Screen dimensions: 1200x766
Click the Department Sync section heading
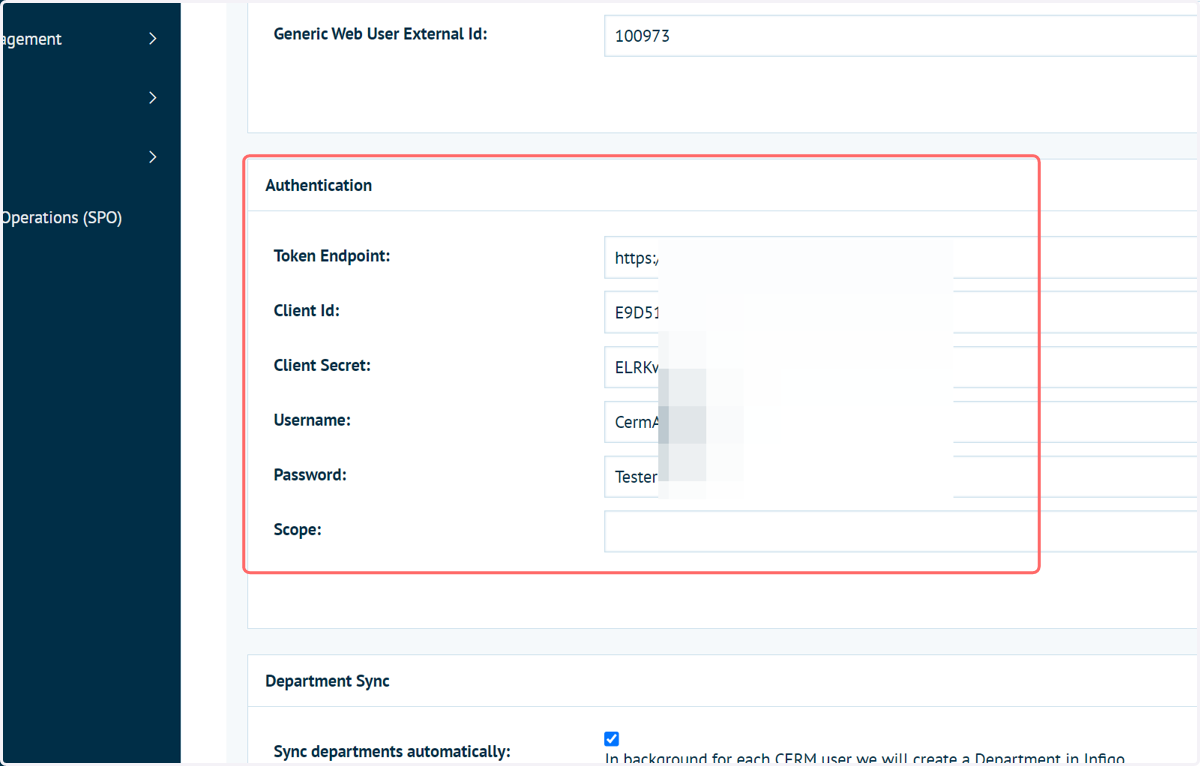(327, 681)
